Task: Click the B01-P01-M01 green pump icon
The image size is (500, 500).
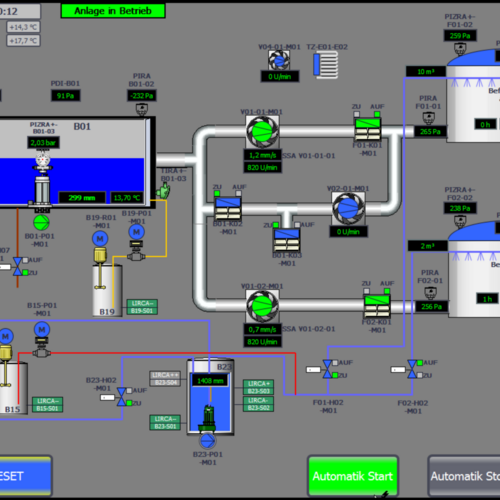Action: 41,223
